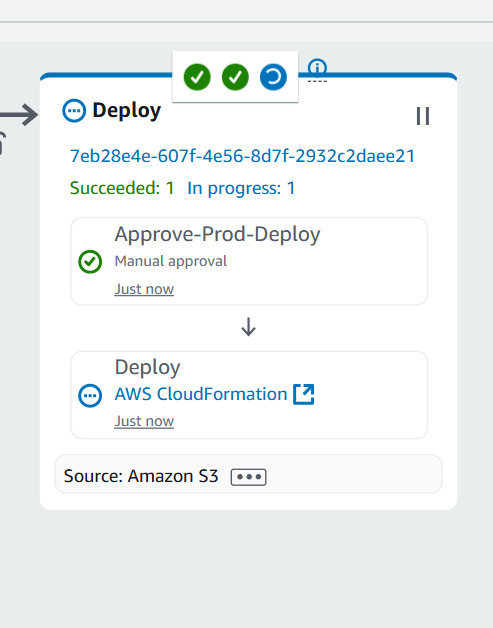The width and height of the screenshot is (493, 628).
Task: Click the blue in-progress spinner icon
Action: (x=273, y=77)
